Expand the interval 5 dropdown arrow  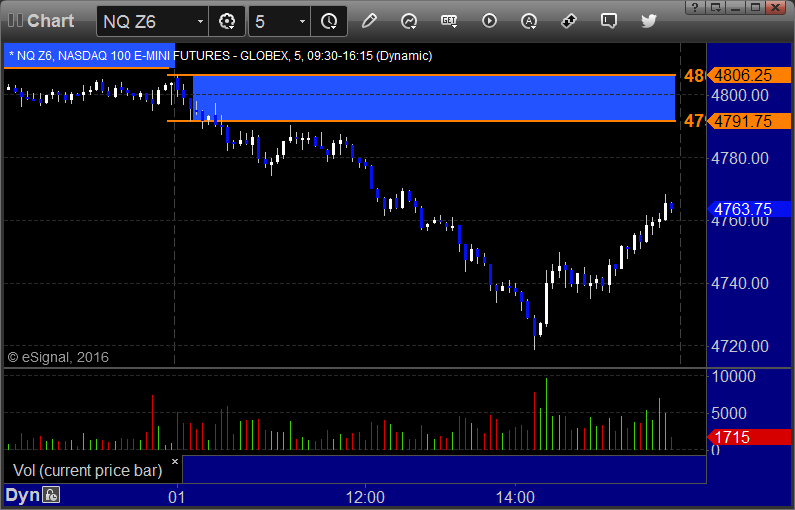[x=302, y=21]
